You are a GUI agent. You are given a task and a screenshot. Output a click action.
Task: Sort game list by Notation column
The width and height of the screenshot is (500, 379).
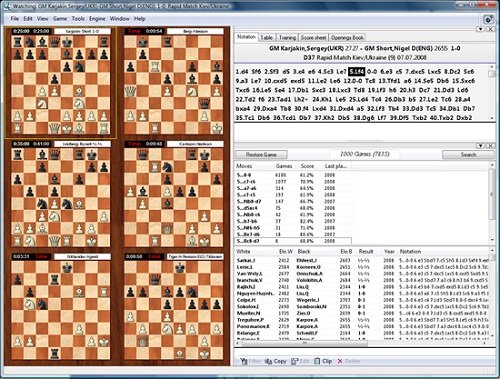coord(410,251)
